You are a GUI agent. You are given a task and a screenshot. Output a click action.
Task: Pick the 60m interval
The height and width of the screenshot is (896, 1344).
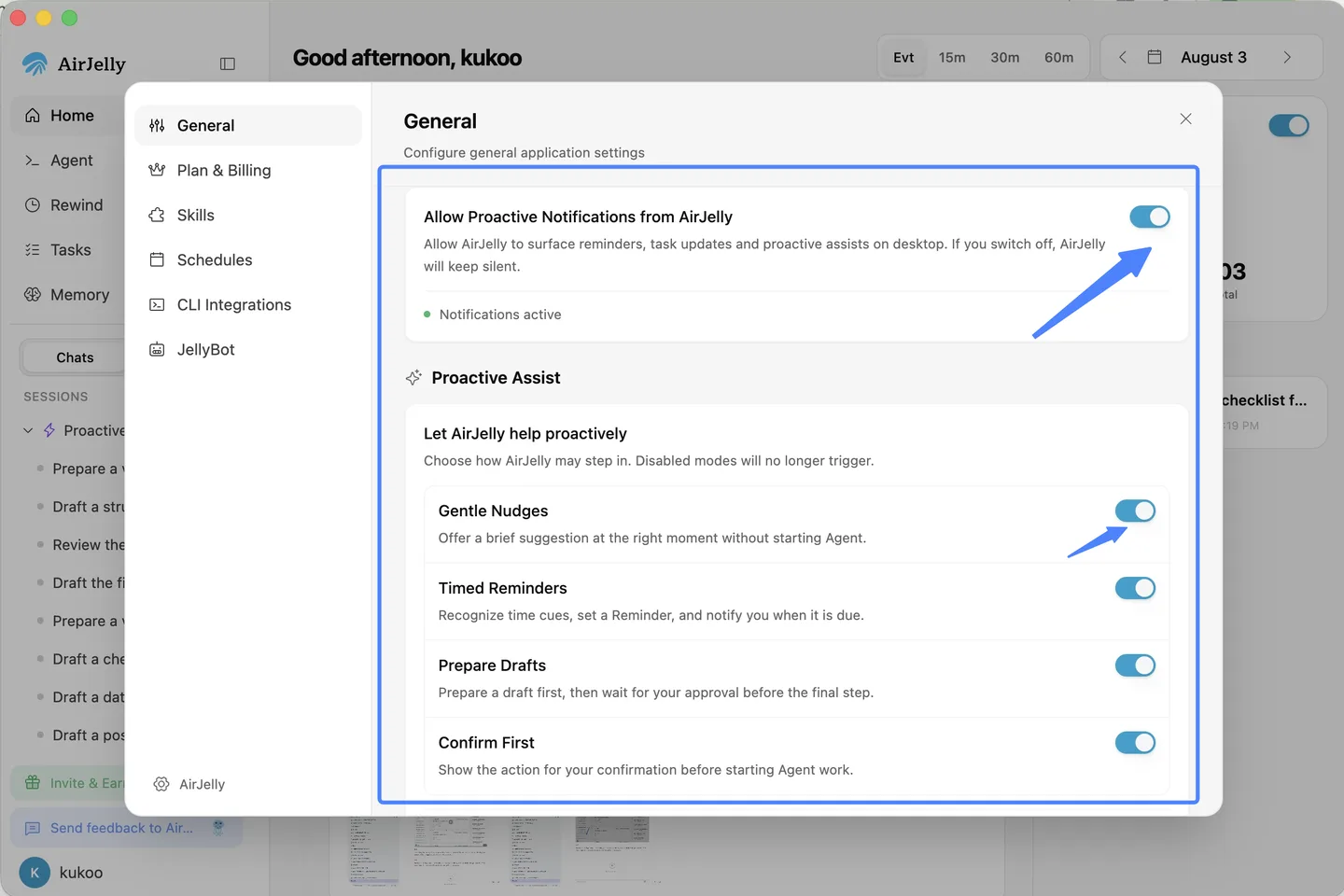click(1059, 57)
